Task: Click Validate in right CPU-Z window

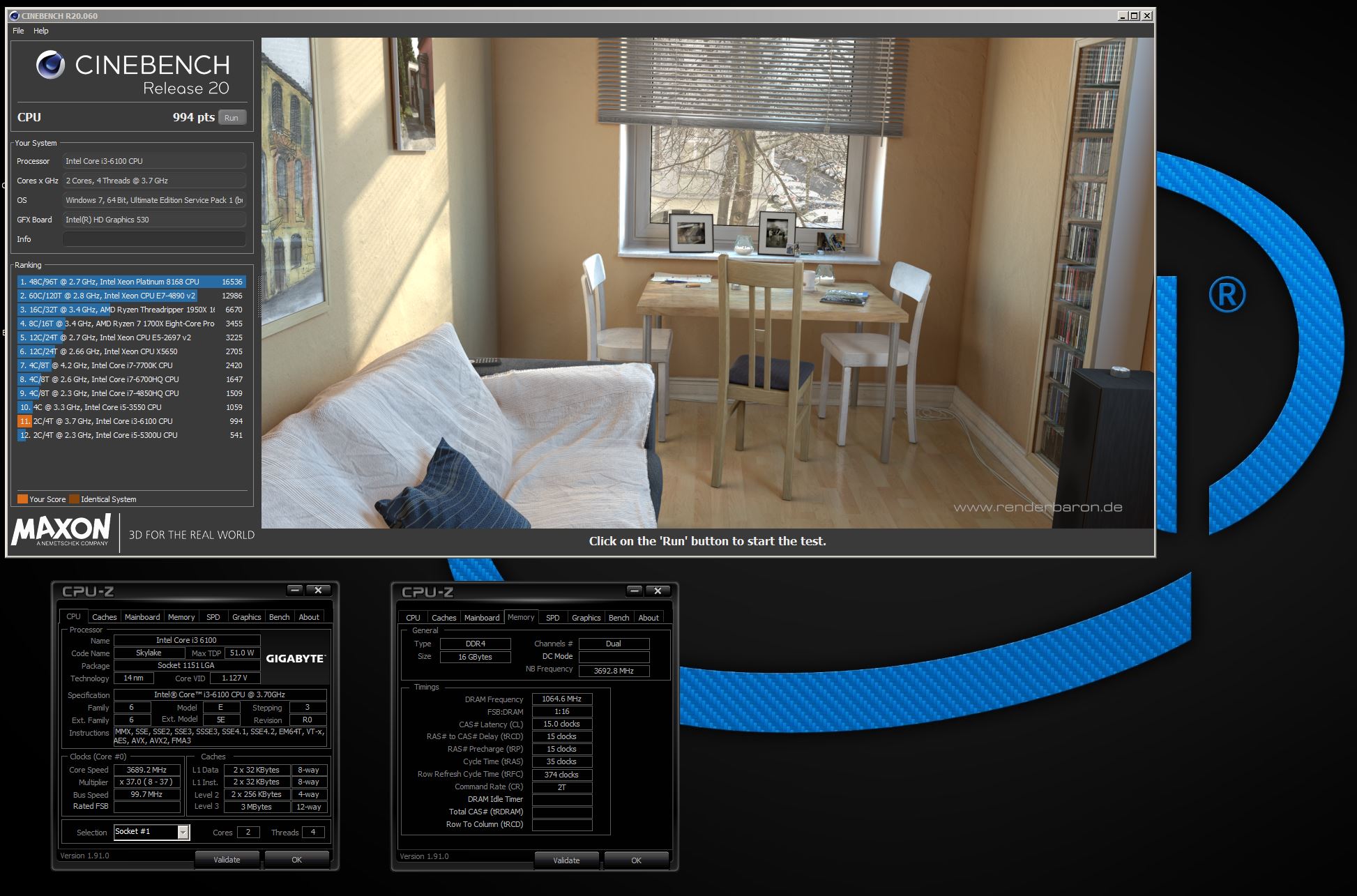Action: pyautogui.click(x=566, y=860)
